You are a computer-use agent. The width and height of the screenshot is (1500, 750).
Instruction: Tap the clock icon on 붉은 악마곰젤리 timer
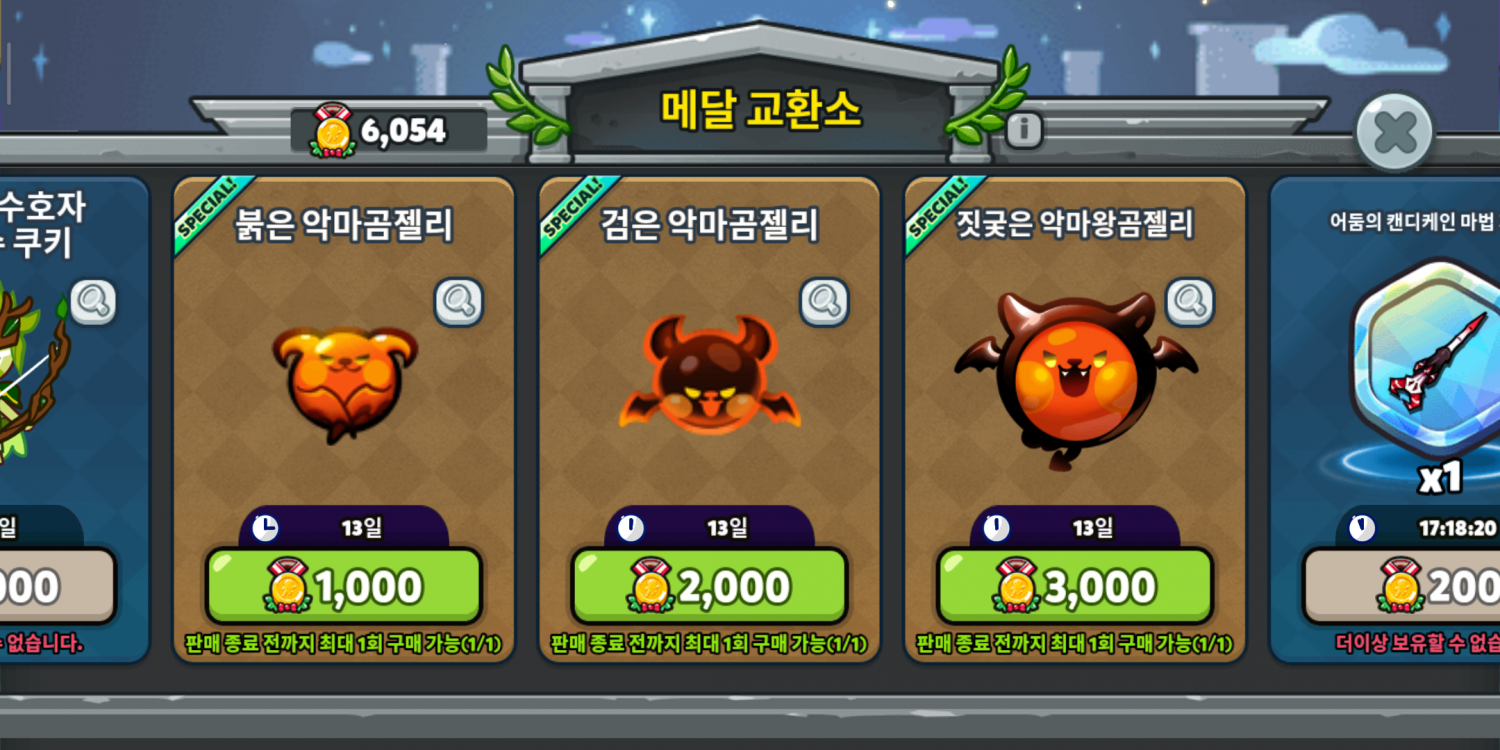click(x=265, y=528)
